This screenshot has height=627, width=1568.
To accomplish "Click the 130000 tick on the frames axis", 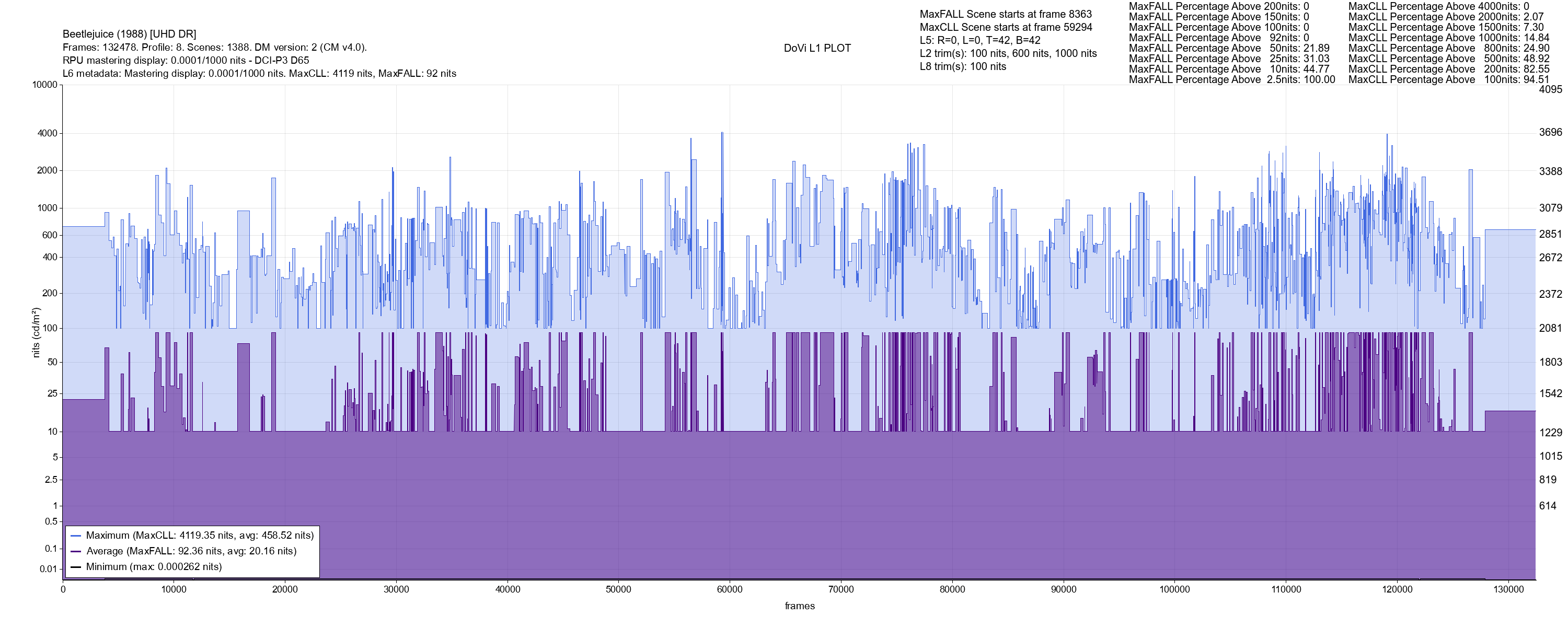I will [x=1508, y=590].
